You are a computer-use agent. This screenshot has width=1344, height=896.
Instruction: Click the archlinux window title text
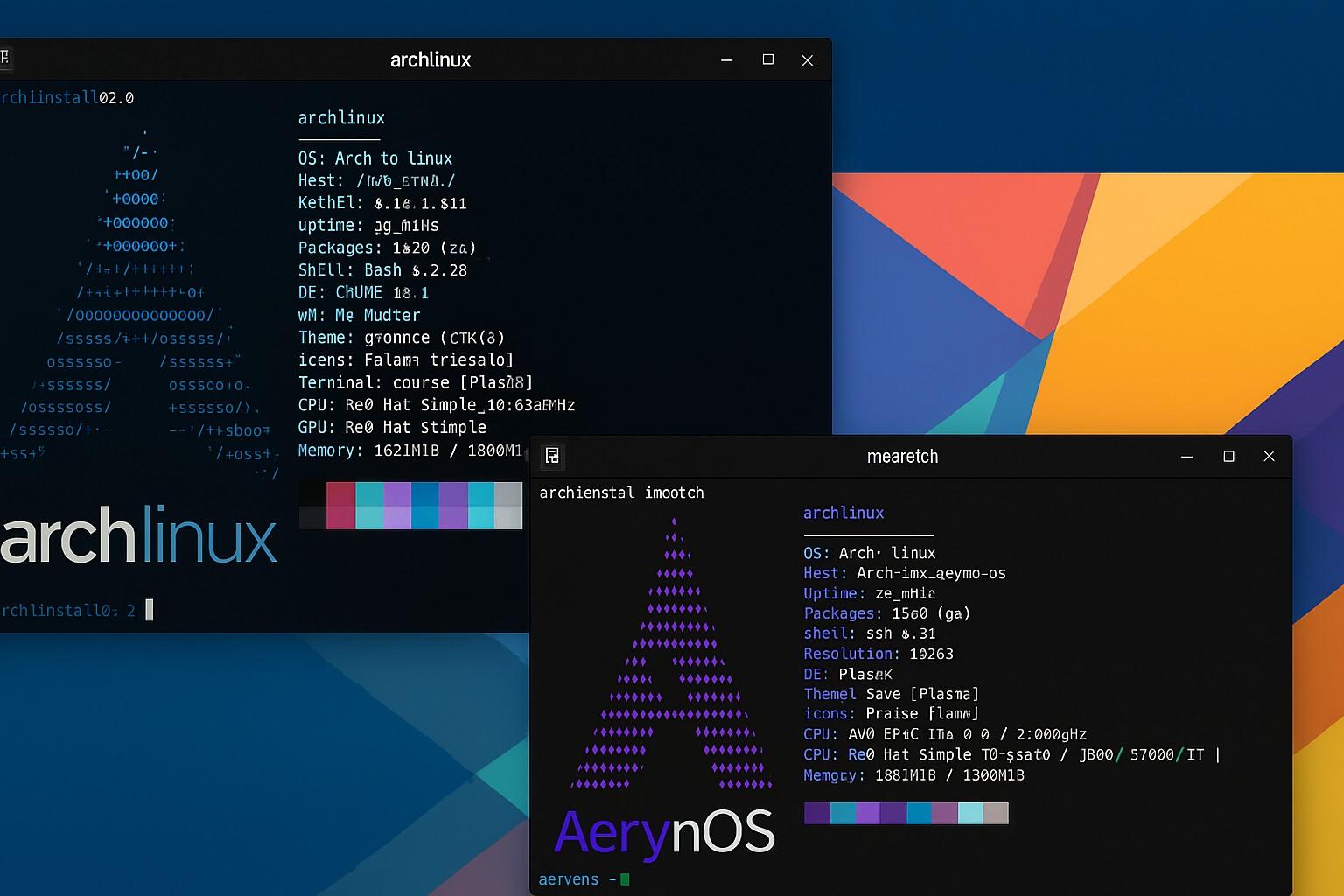click(x=430, y=59)
